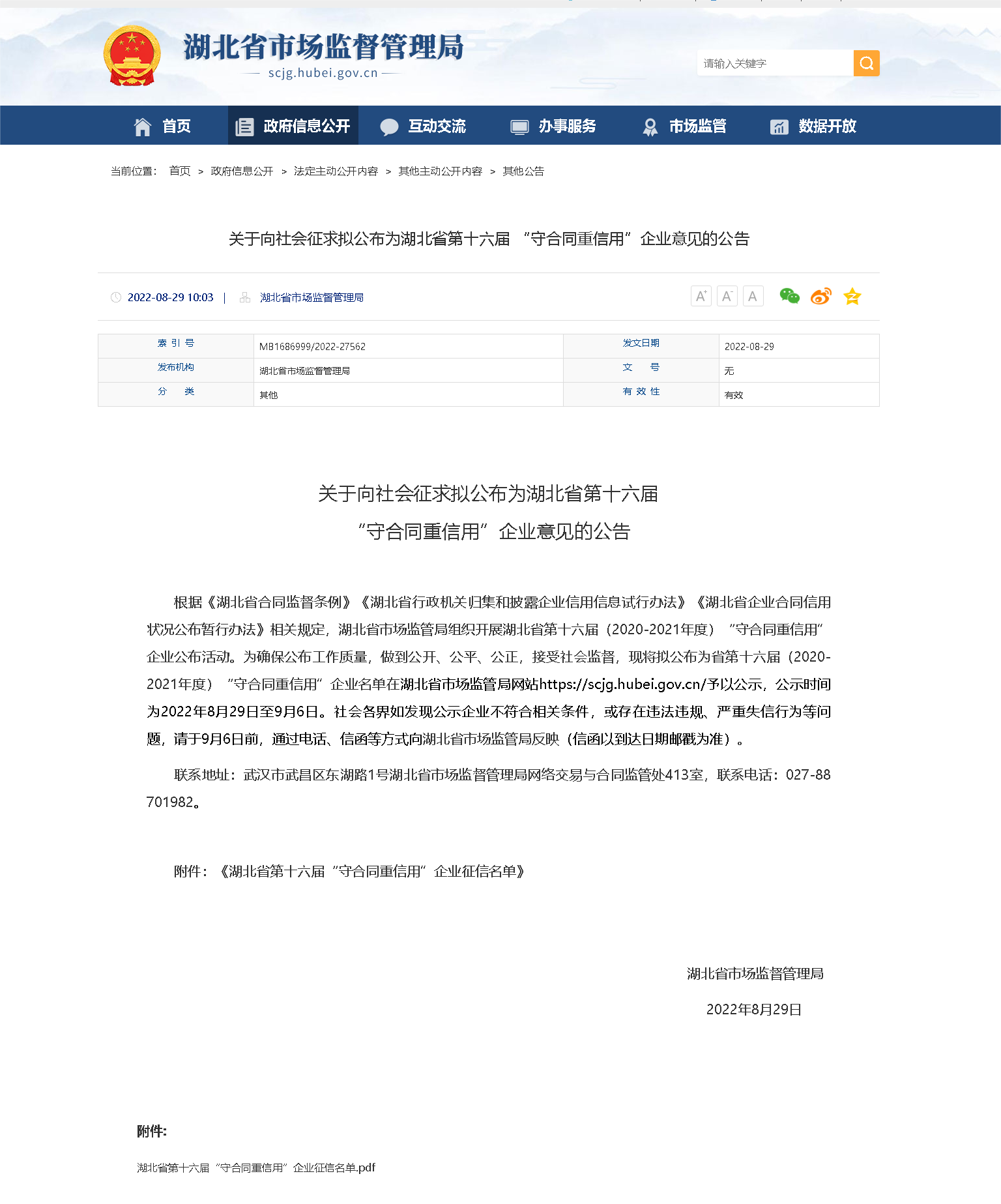Decrease font size with A- icon
This screenshot has width=1001, height=1204.
tap(727, 297)
